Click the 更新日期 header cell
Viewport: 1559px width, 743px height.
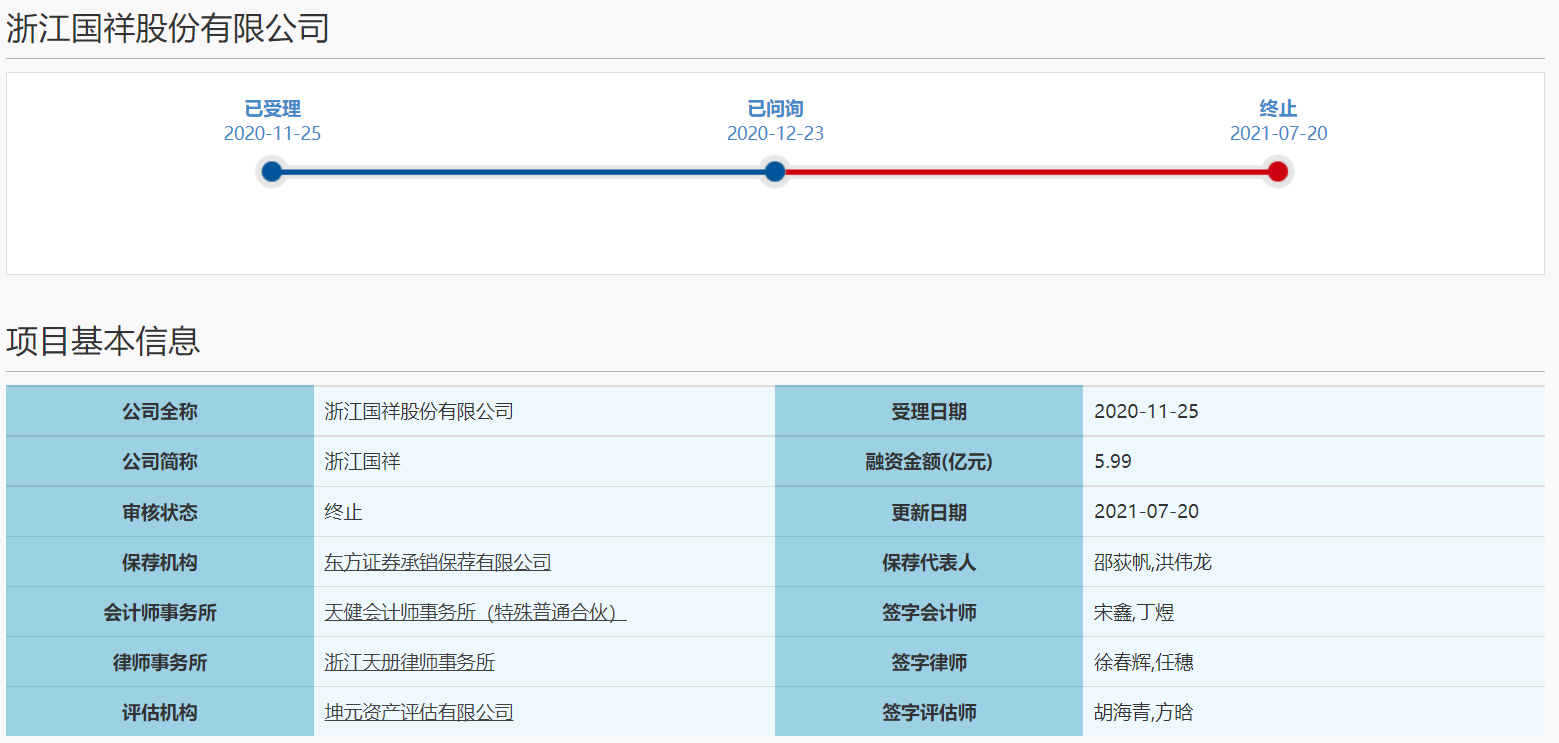(929, 512)
